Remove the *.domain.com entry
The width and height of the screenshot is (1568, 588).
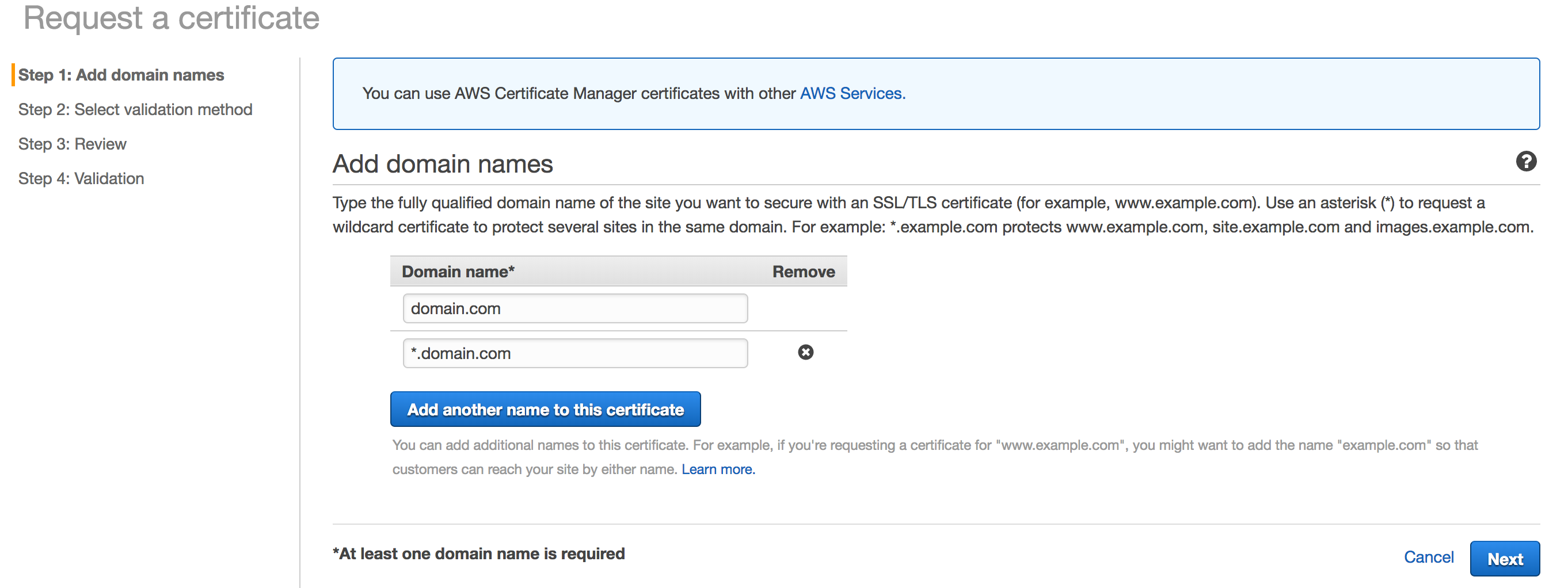pyautogui.click(x=805, y=353)
